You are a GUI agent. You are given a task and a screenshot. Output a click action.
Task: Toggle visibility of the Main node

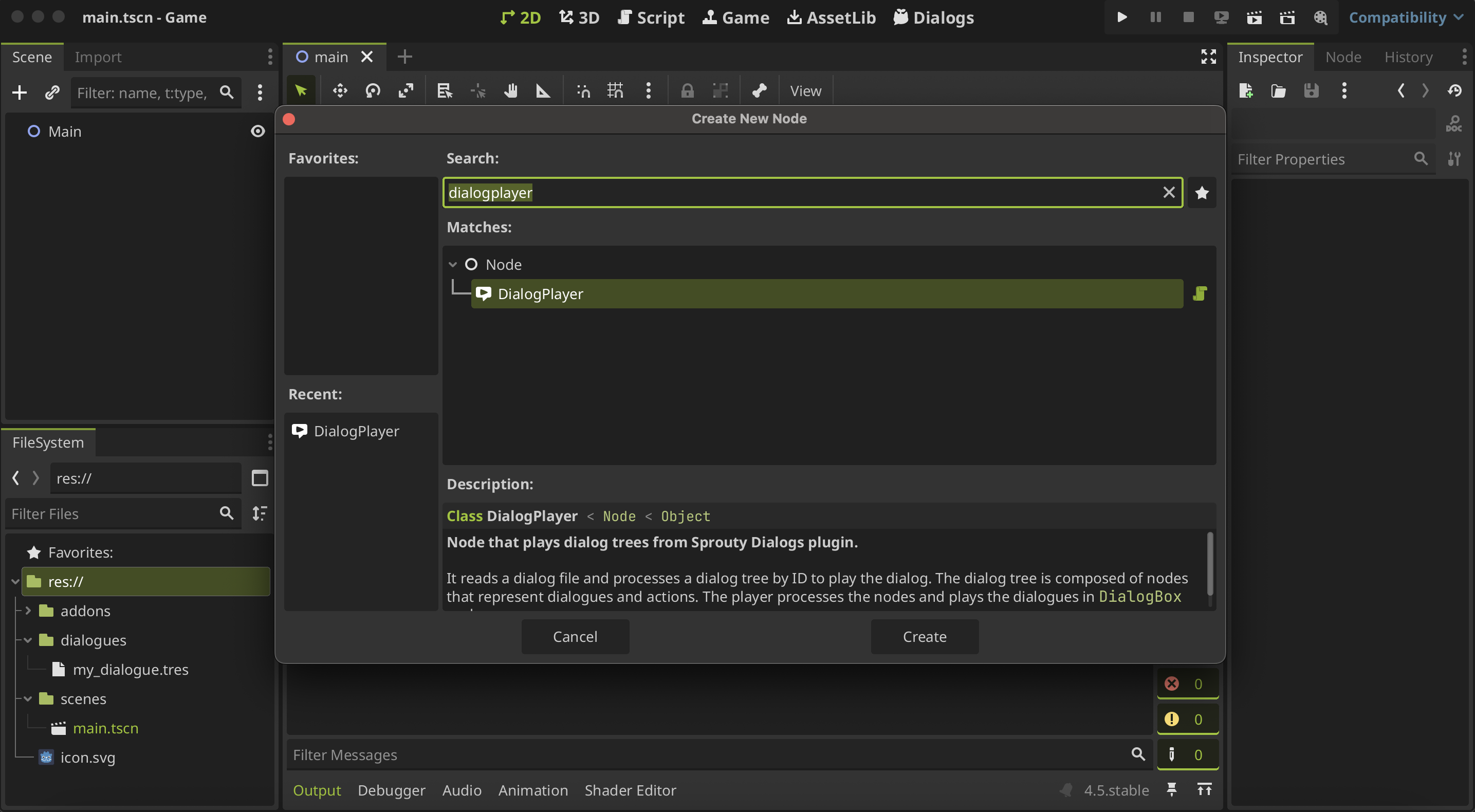(257, 131)
